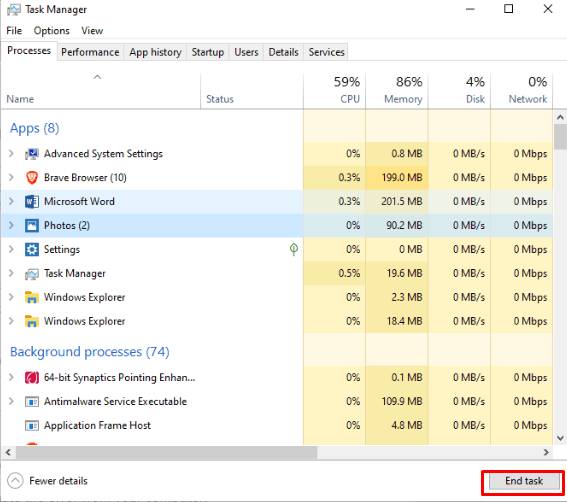Switch to the Users tab
This screenshot has width=567, height=502.
246,52
